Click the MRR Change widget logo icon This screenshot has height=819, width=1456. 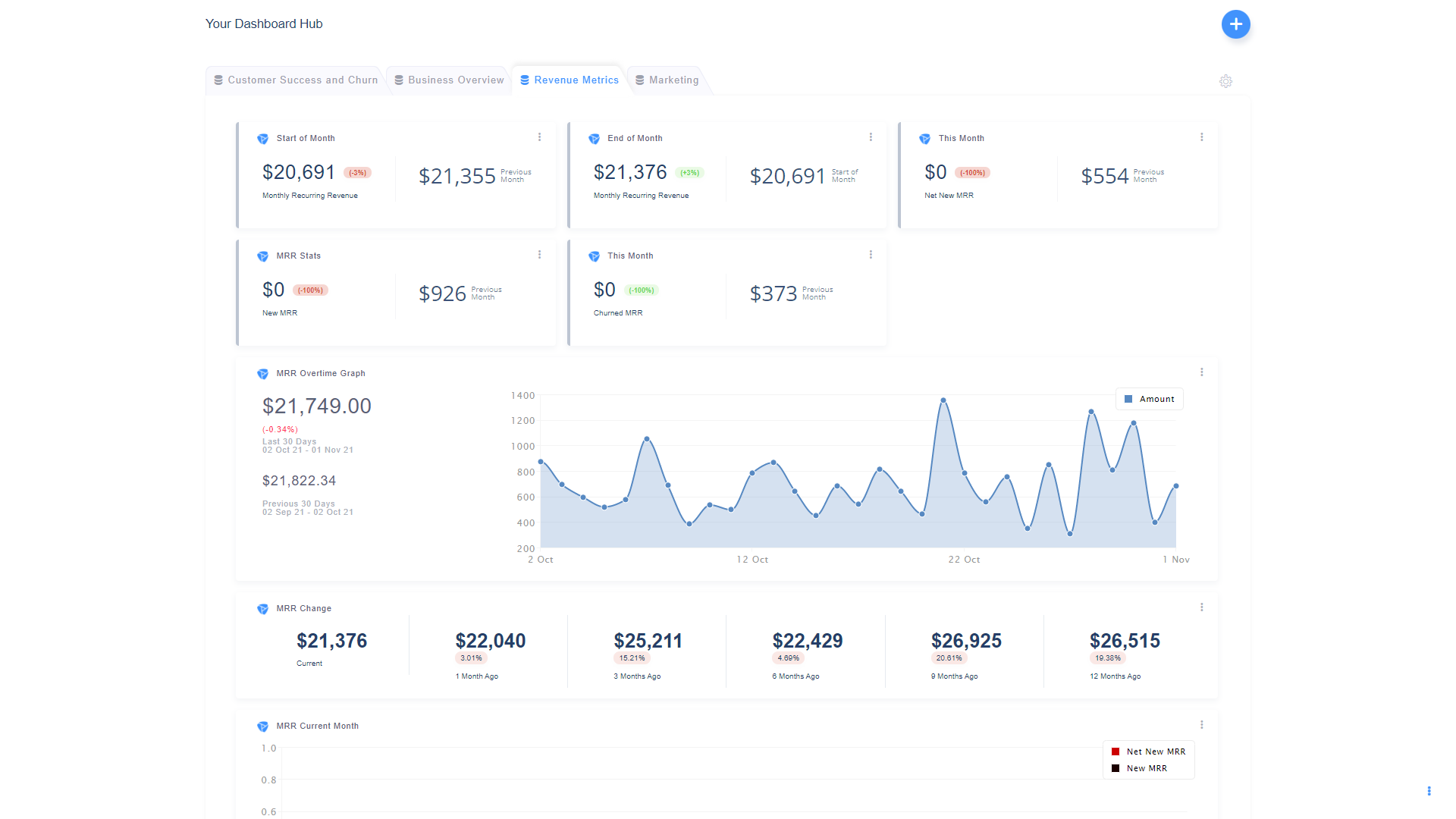(262, 609)
